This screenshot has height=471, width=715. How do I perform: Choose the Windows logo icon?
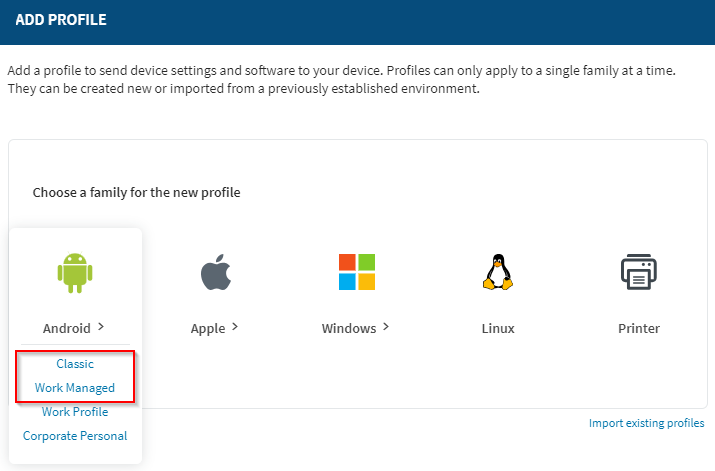pyautogui.click(x=355, y=272)
